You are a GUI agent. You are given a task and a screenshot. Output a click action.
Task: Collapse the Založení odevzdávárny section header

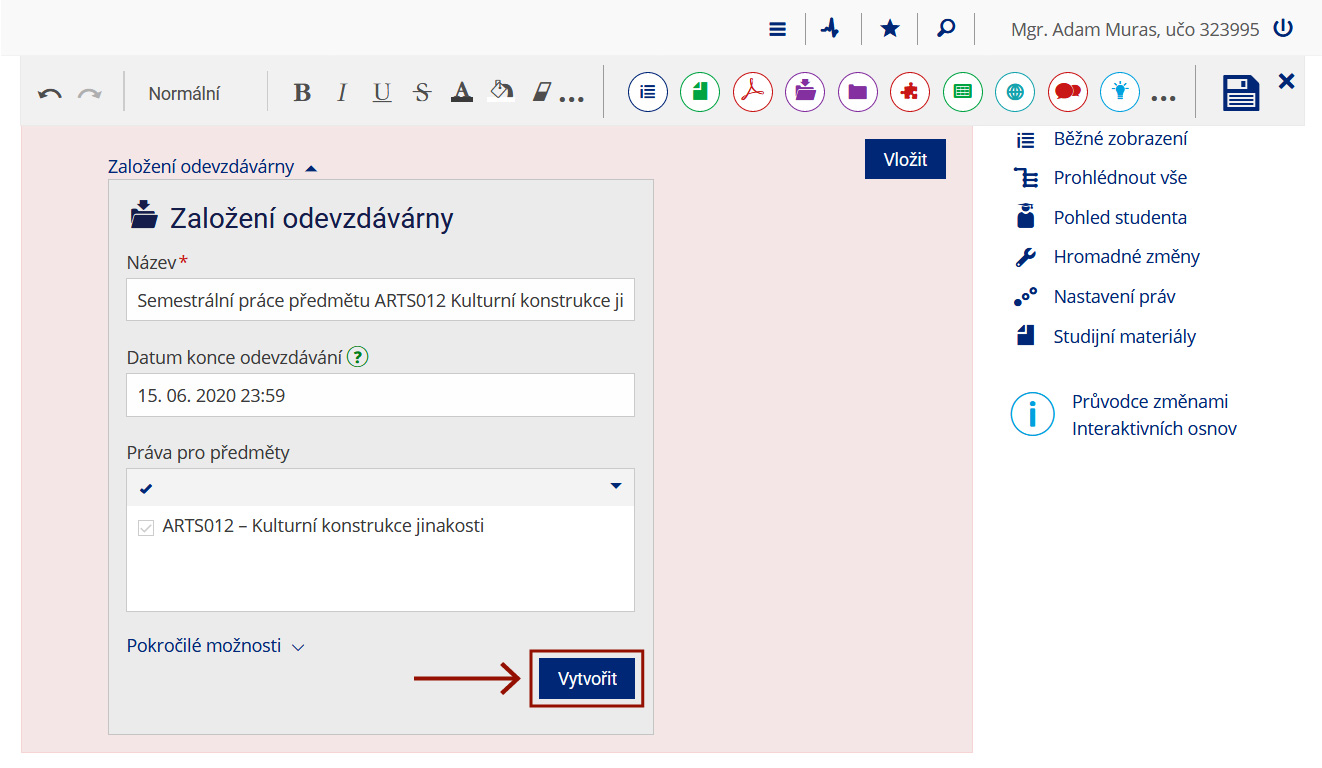212,167
